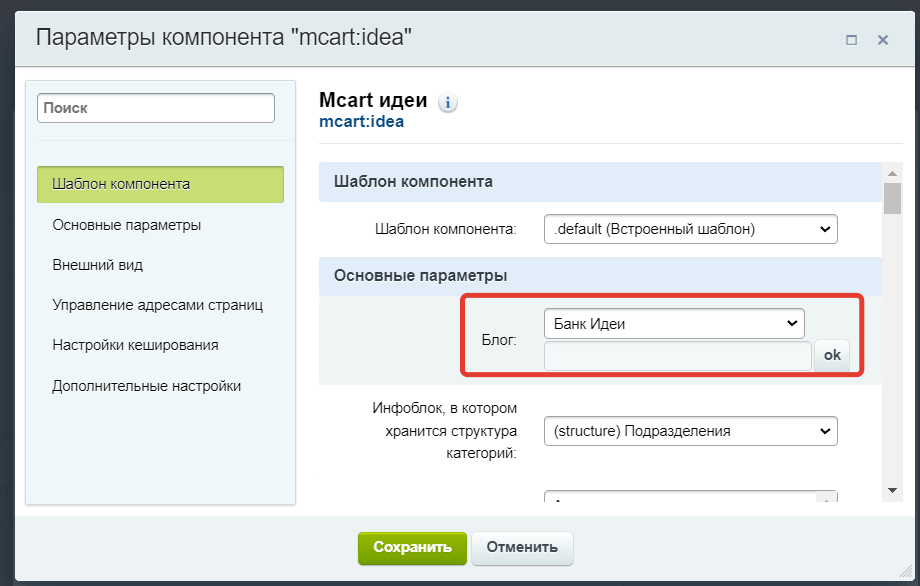Select Шаблон компонента in the left menu

tap(160, 184)
